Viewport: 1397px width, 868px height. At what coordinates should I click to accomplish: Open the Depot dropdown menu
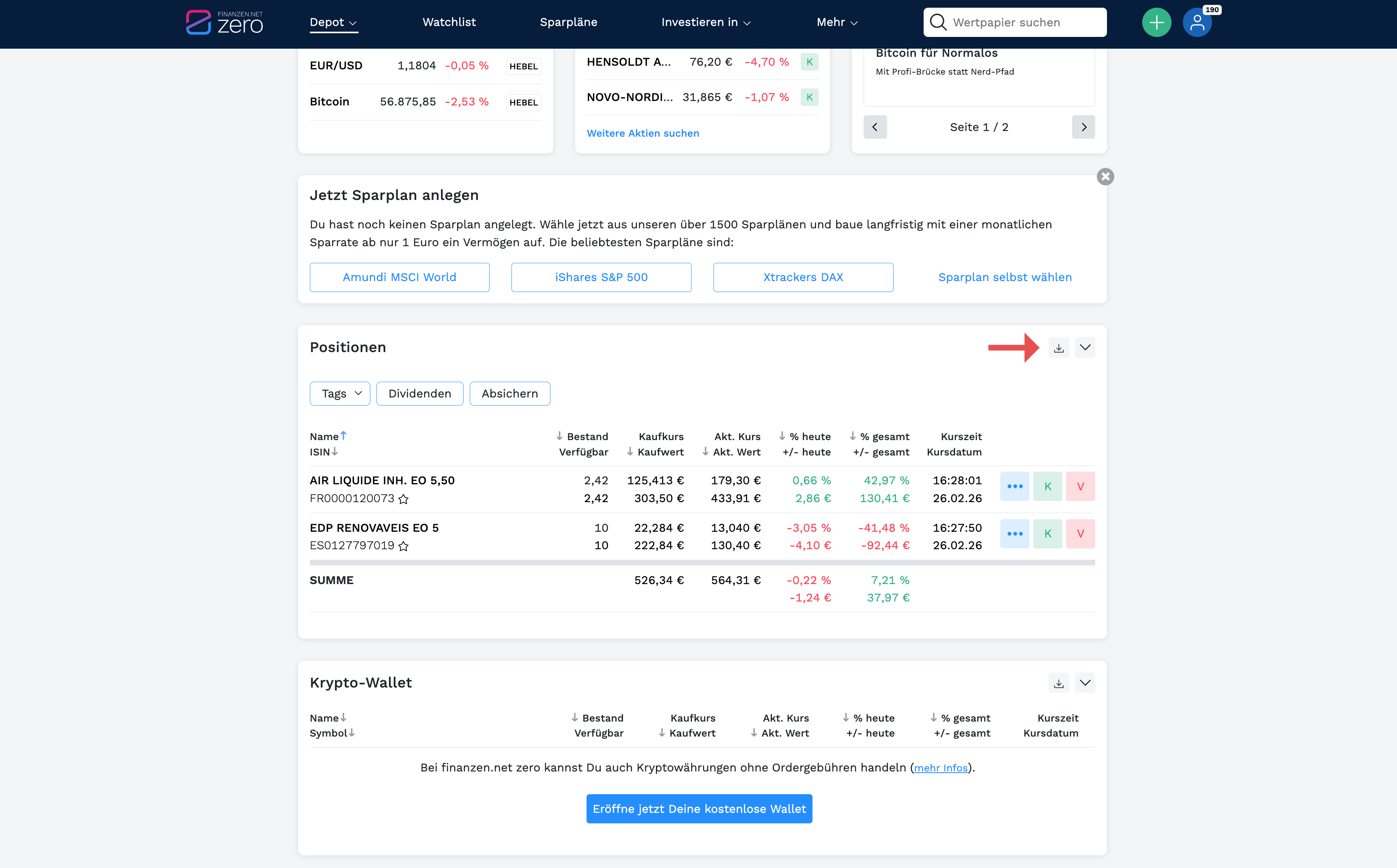[333, 22]
